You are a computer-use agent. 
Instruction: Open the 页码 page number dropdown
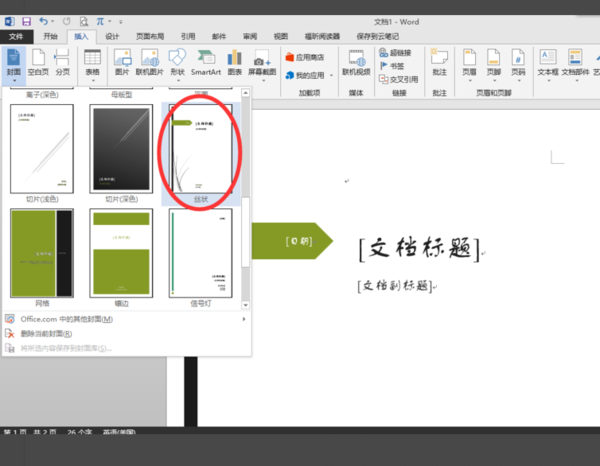[518, 65]
